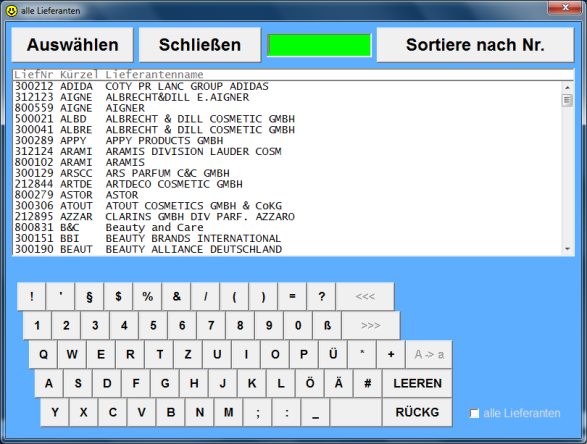The height and width of the screenshot is (444, 587).
Task: Click the Auswählen button
Action: click(x=73, y=45)
